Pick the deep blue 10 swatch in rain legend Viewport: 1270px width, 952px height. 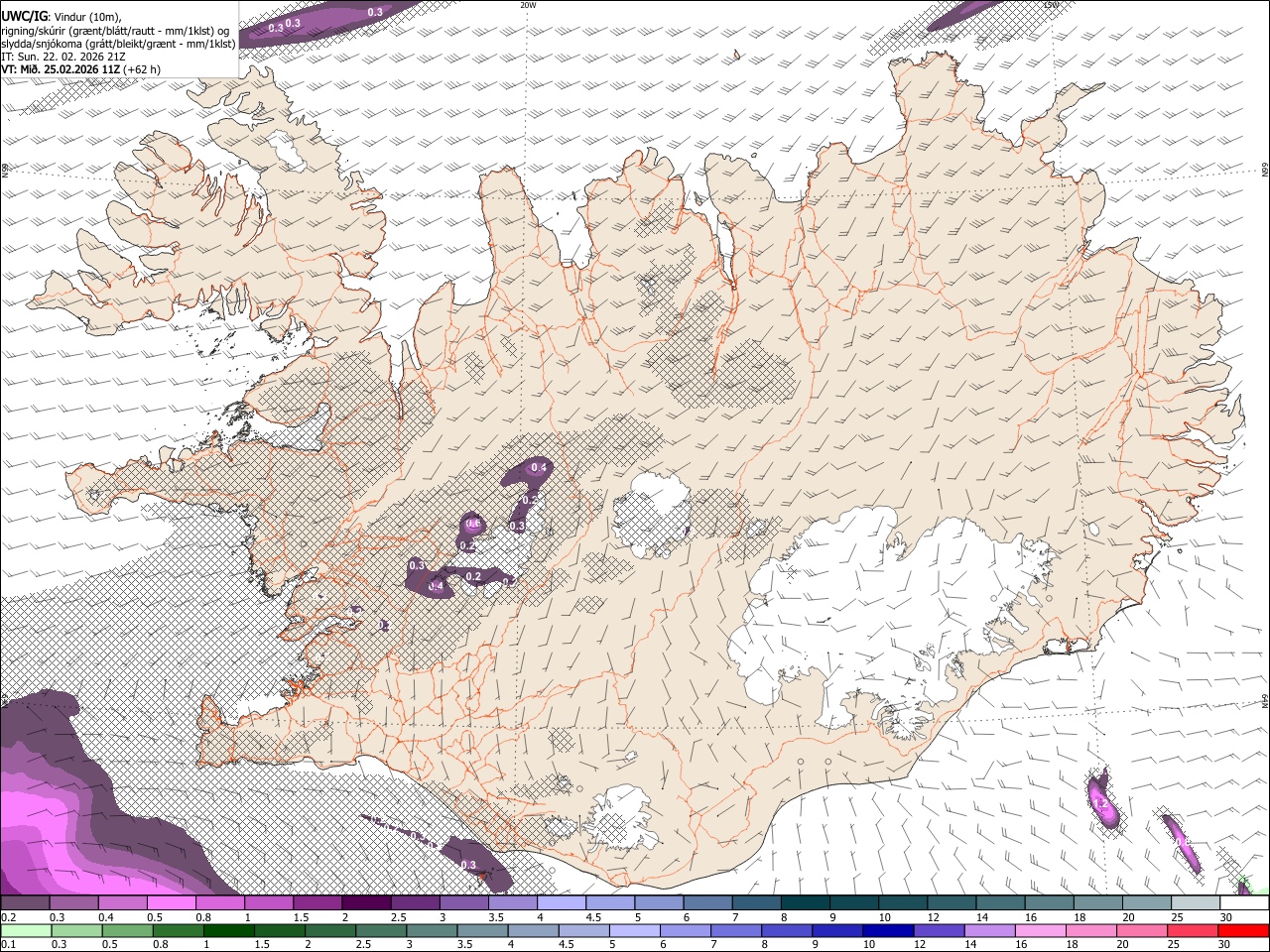pos(887,931)
